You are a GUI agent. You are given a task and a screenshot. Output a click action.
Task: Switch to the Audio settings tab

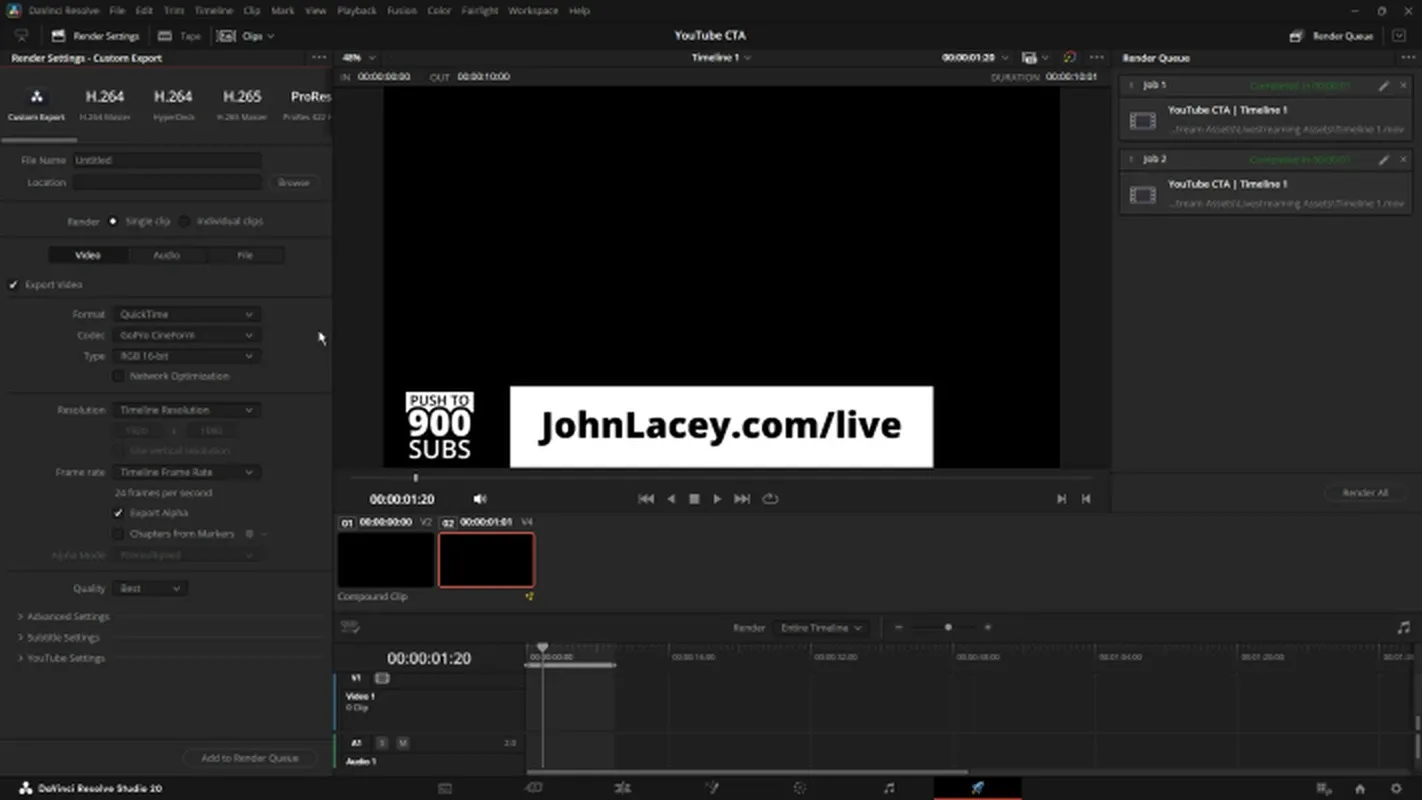coord(166,255)
